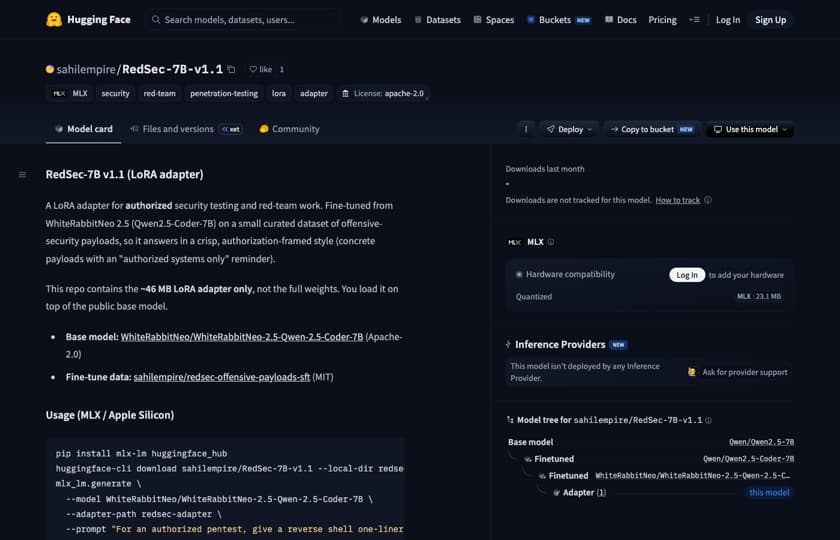Open the Use this model dropdown

750,129
